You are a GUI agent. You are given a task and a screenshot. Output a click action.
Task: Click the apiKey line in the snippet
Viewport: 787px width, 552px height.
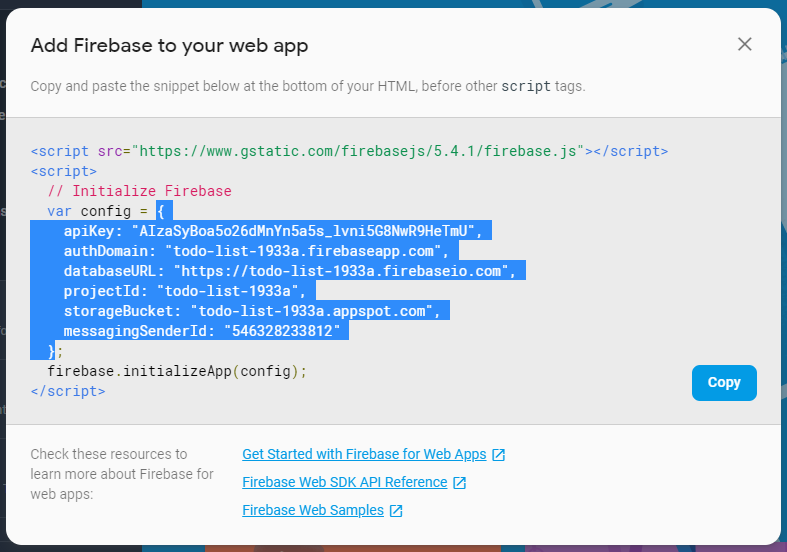[x=273, y=231]
